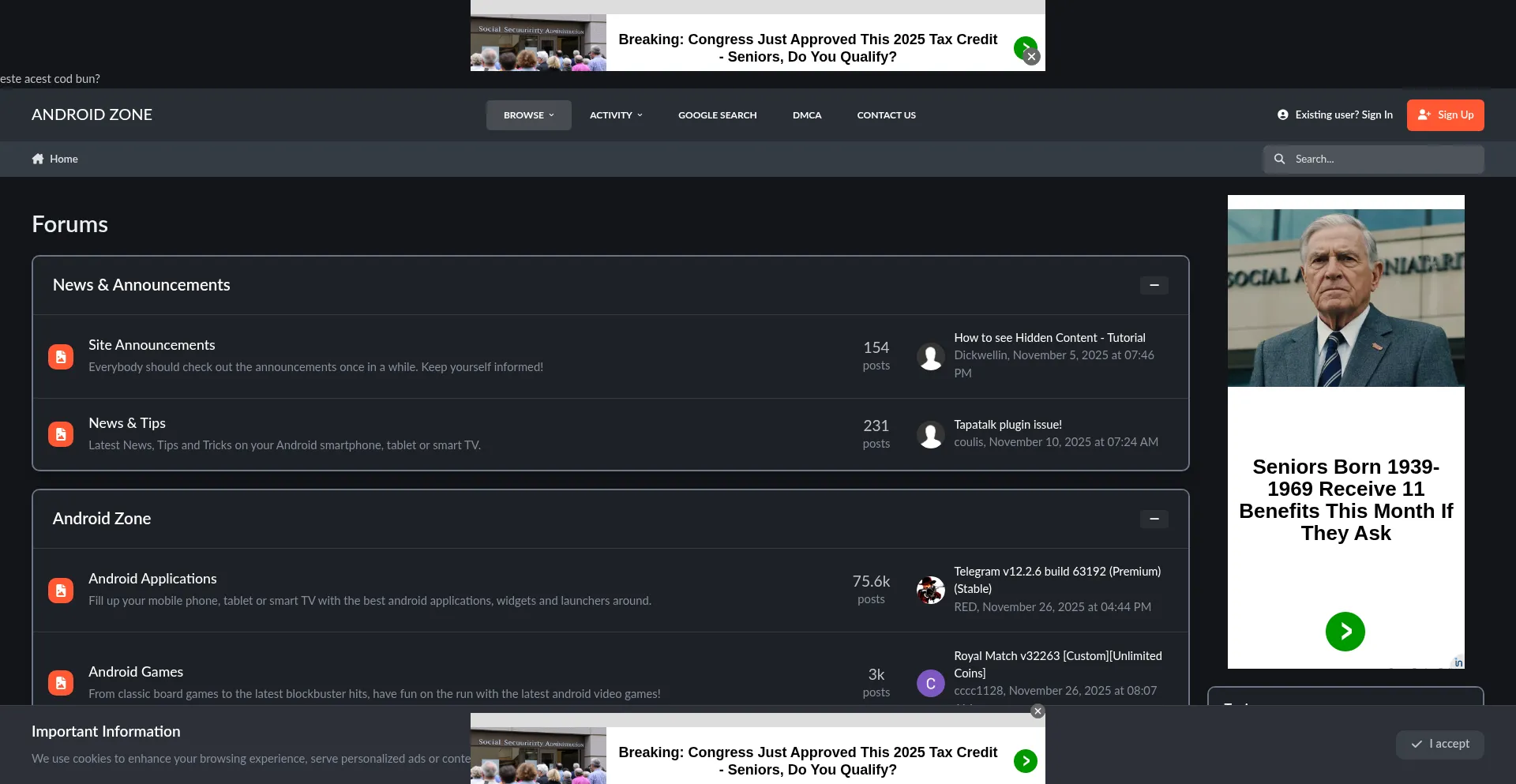Accept cookies with I accept button

tap(1439, 745)
